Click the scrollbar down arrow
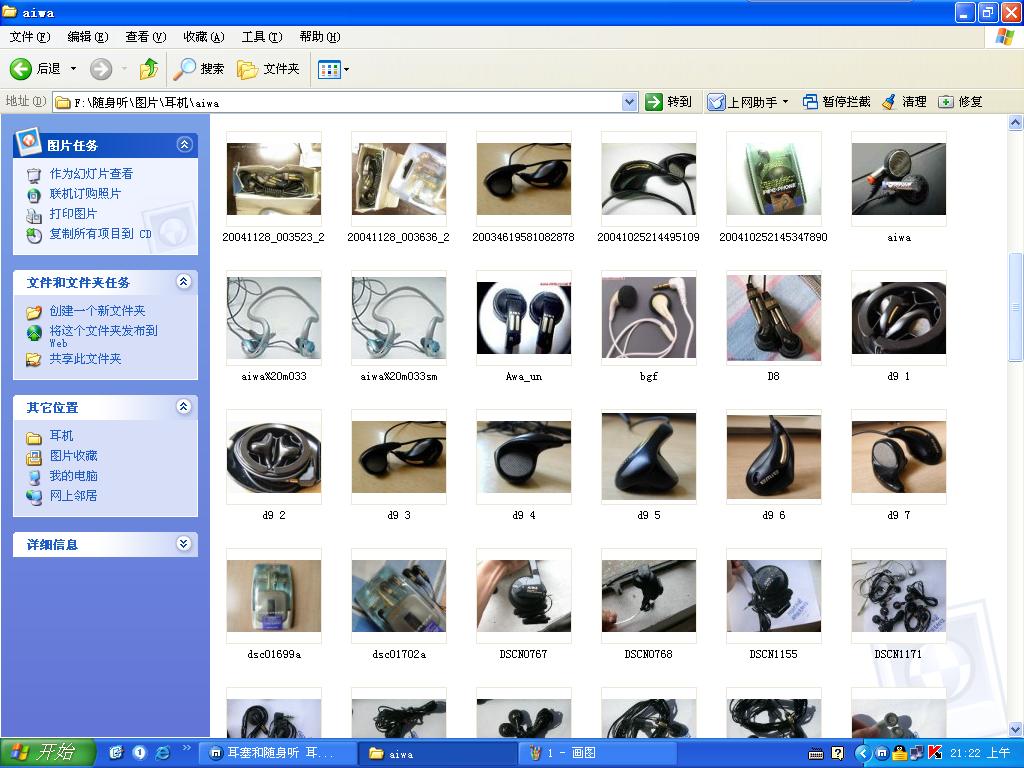The width and height of the screenshot is (1024, 768). pyautogui.click(x=1016, y=729)
